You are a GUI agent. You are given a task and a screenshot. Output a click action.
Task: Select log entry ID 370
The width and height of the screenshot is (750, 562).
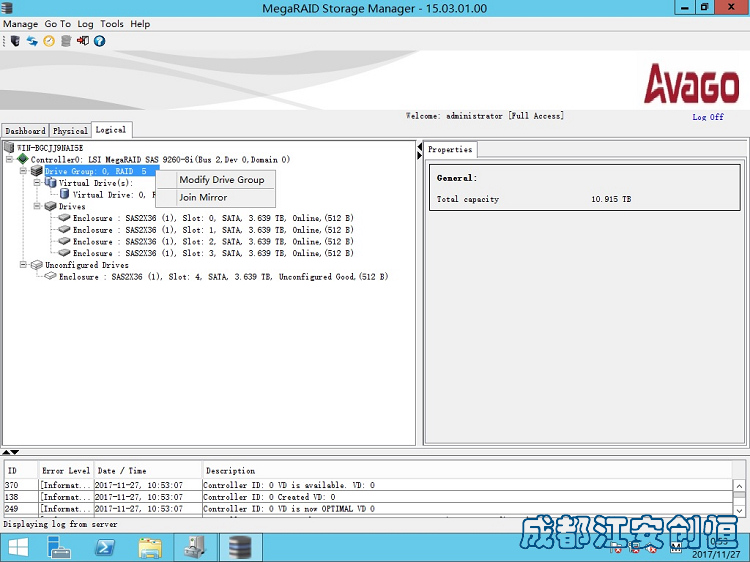(x=368, y=485)
